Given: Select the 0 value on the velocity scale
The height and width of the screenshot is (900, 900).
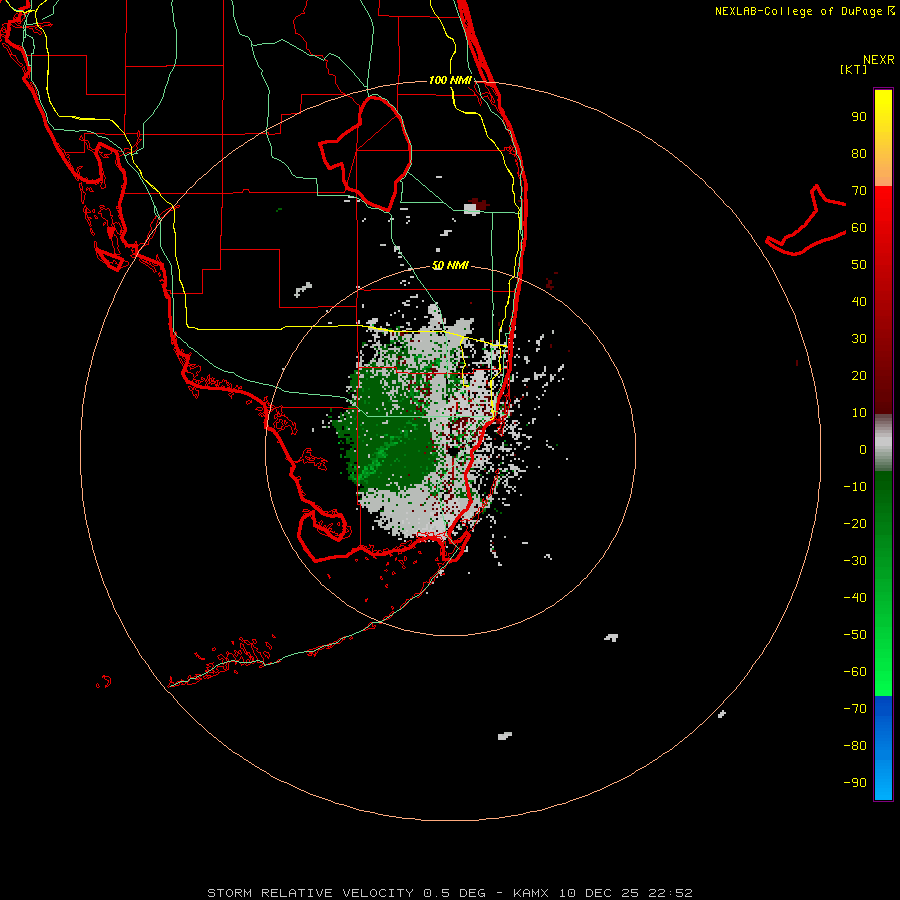Looking at the screenshot, I should (863, 450).
